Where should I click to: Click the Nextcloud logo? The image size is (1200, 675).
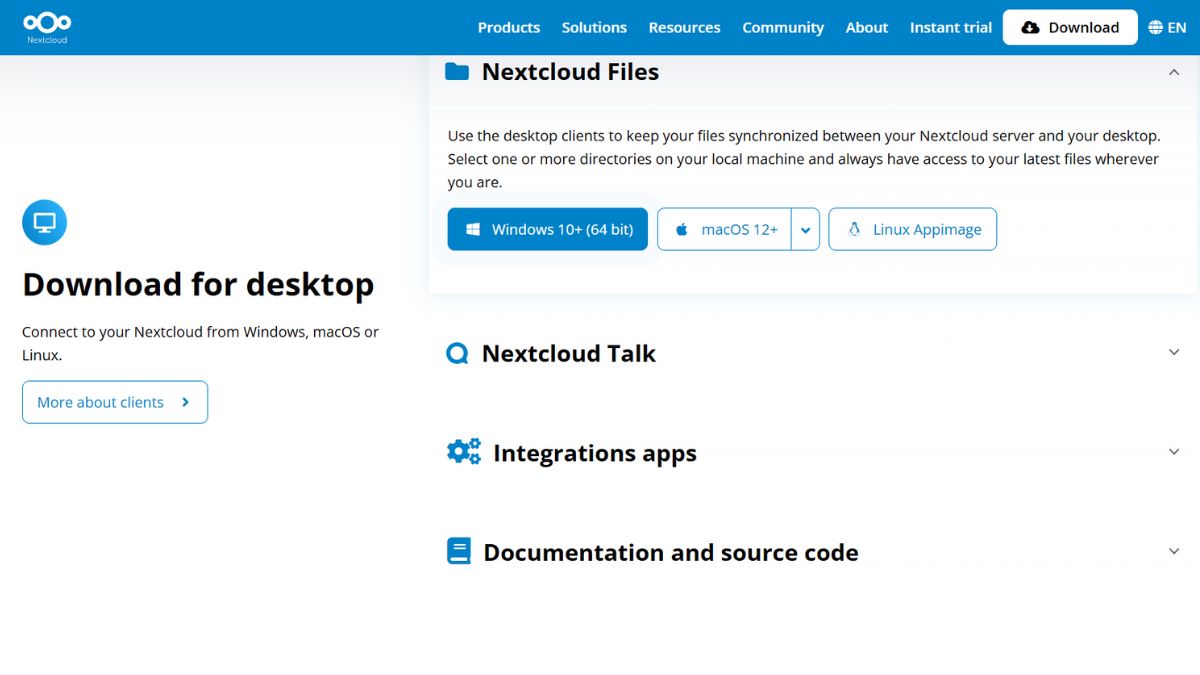point(47,27)
